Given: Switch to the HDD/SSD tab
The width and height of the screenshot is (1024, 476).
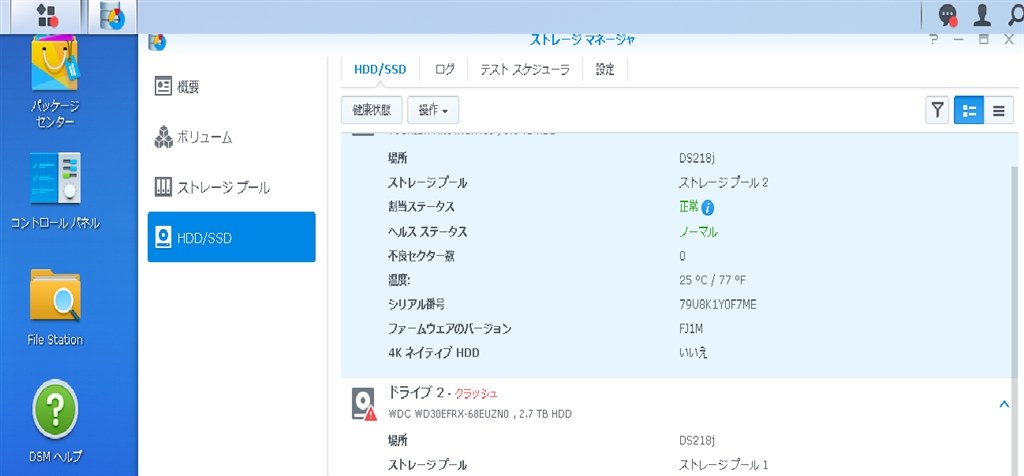Looking at the screenshot, I should point(380,70).
